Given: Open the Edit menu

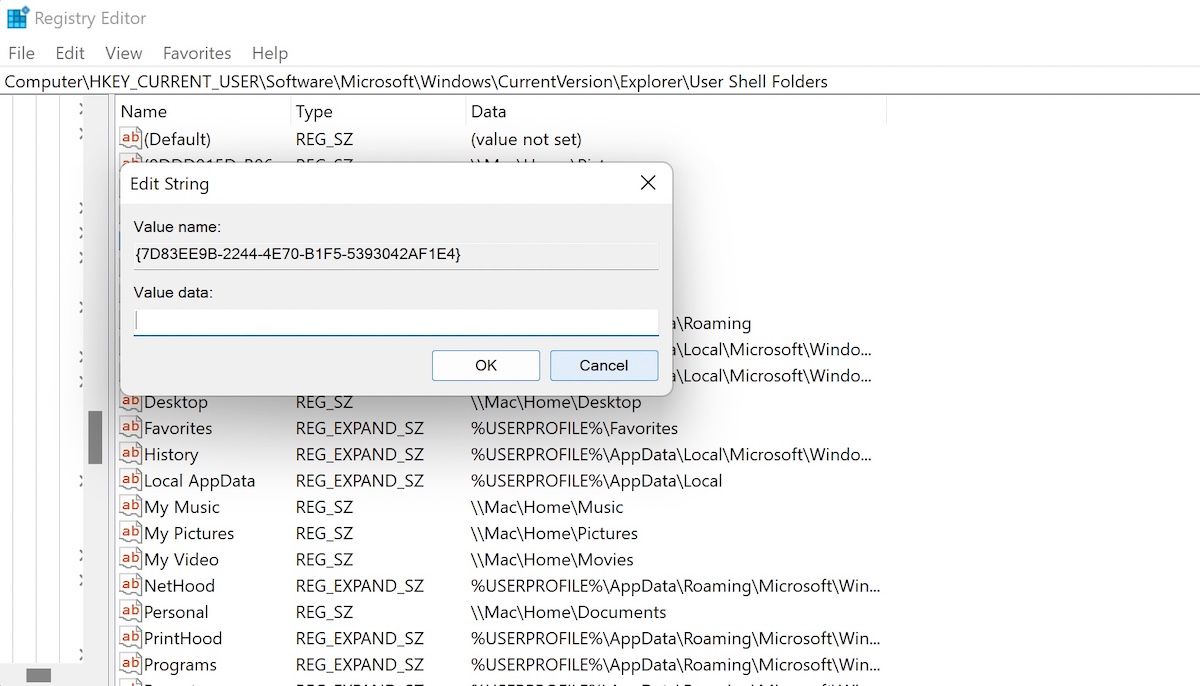Looking at the screenshot, I should [70, 53].
